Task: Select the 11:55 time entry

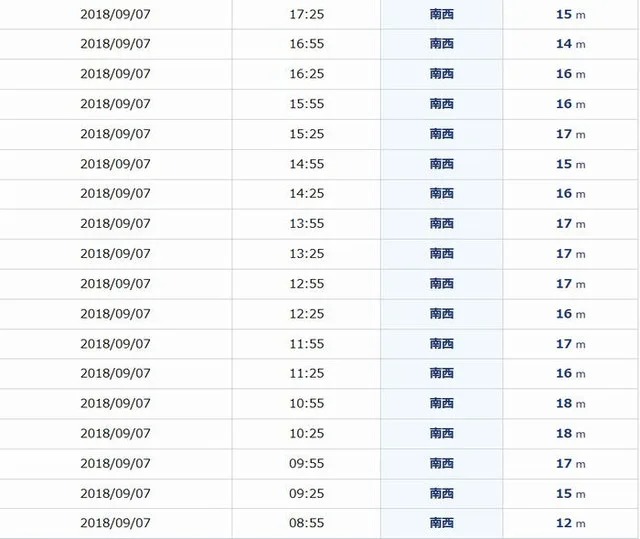Action: click(x=307, y=344)
